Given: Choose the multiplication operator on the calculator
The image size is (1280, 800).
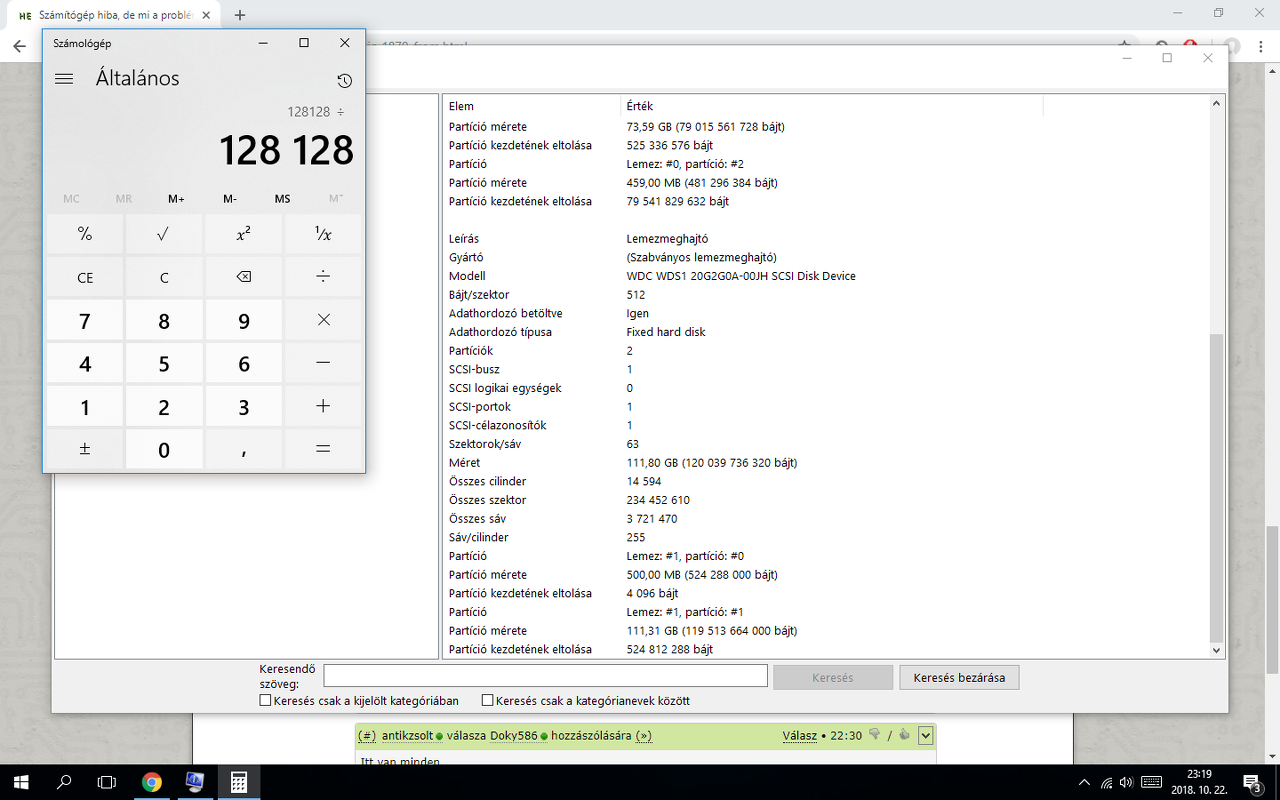Looking at the screenshot, I should 323,320.
